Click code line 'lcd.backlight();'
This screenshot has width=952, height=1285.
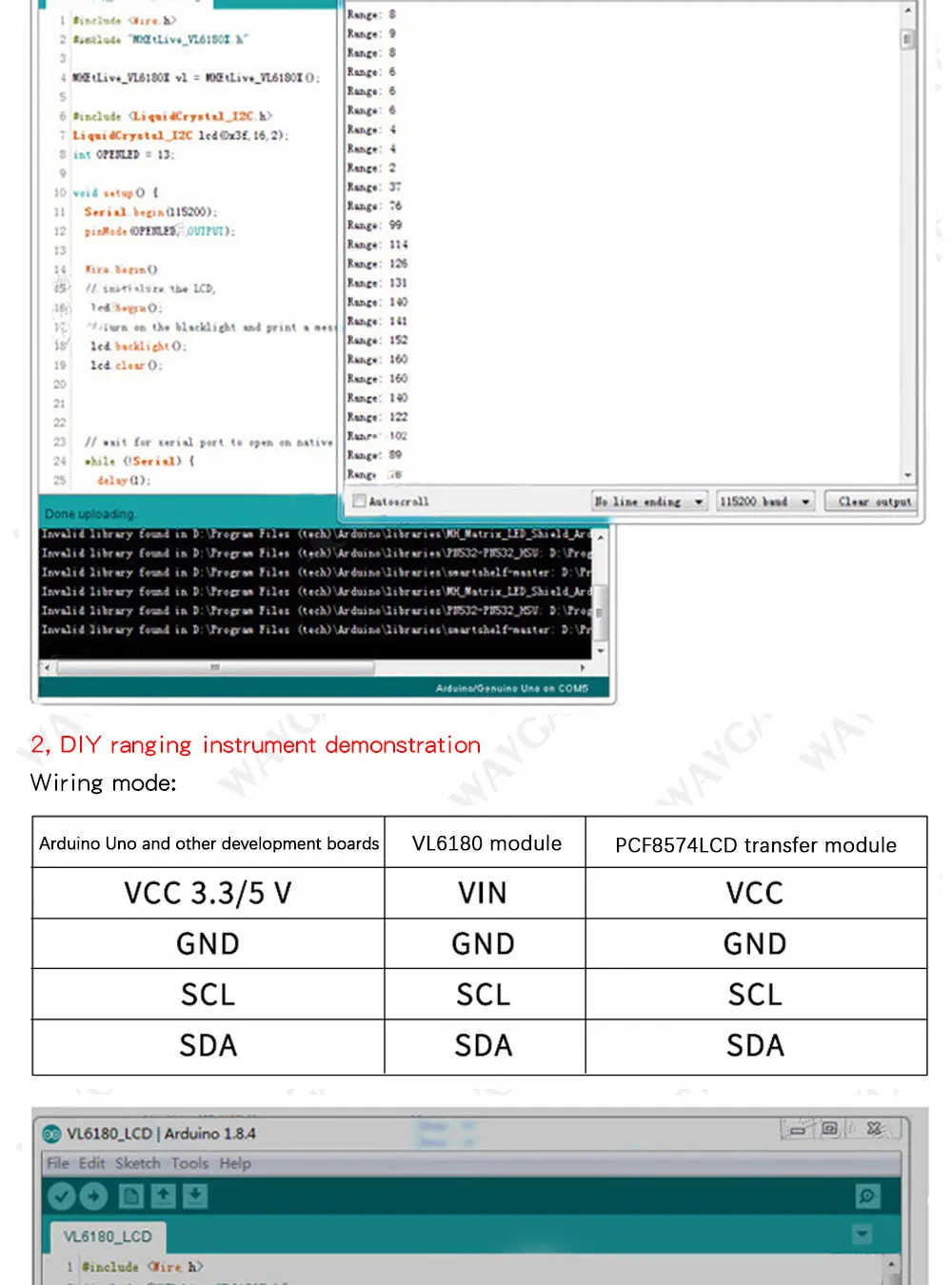point(138,346)
